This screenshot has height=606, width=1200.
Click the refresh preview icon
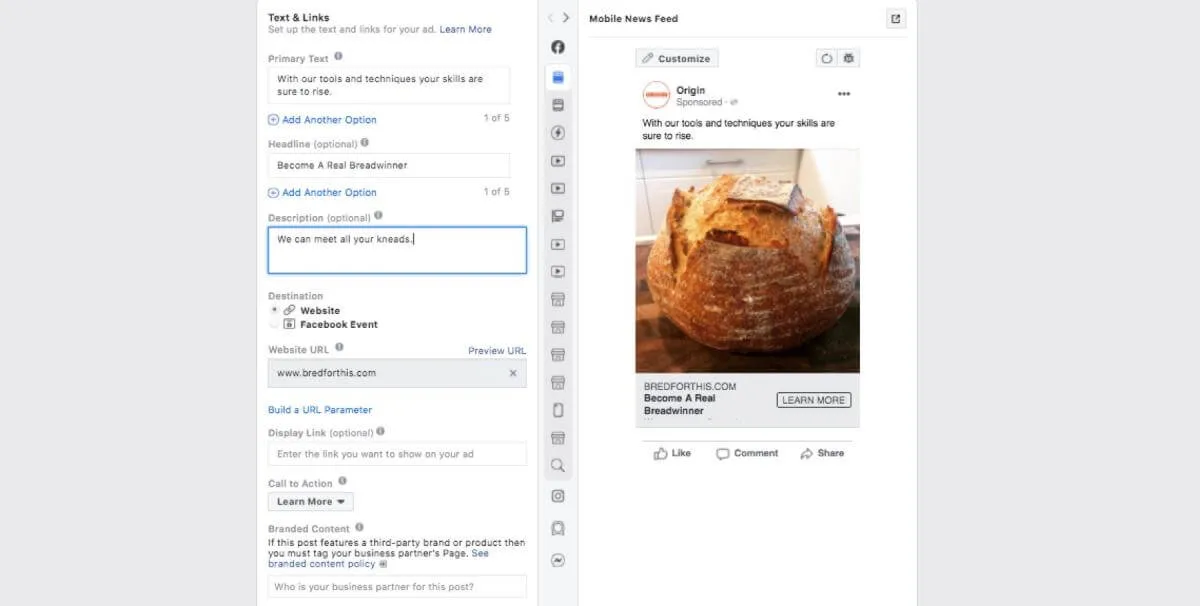coord(827,58)
